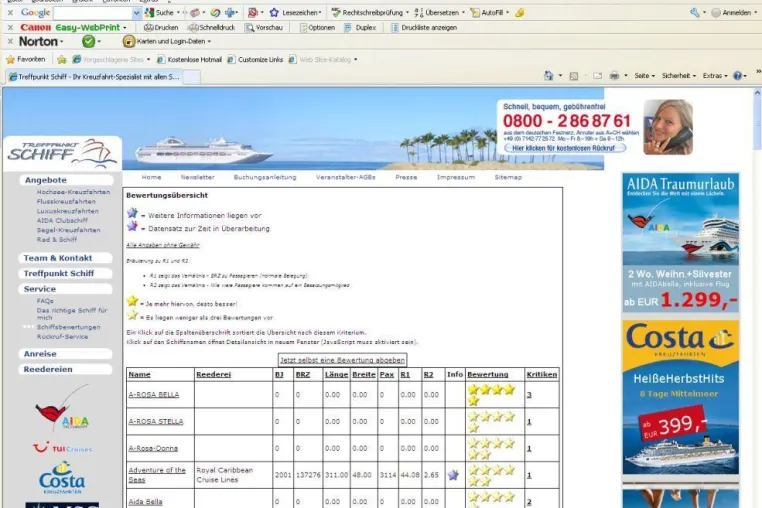The height and width of the screenshot is (508, 762).
Task: Open the Google search box history dropdown
Action: click(136, 13)
